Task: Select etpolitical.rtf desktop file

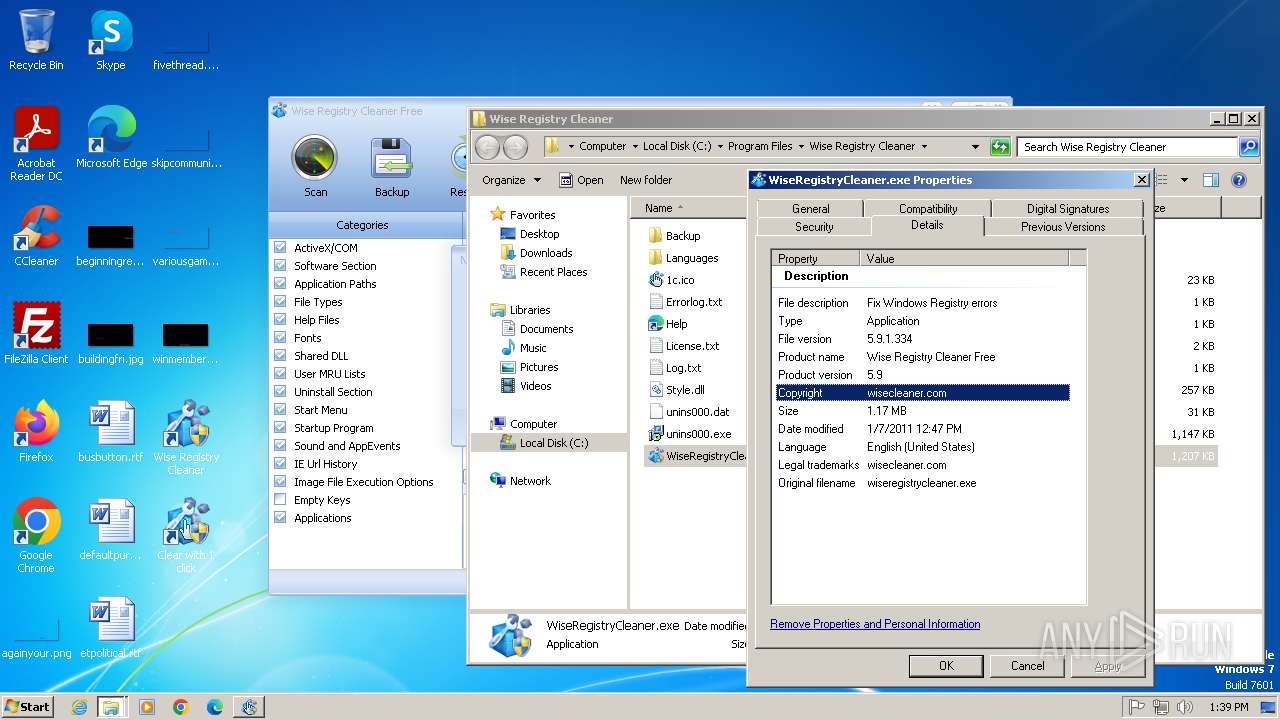Action: coord(111,628)
